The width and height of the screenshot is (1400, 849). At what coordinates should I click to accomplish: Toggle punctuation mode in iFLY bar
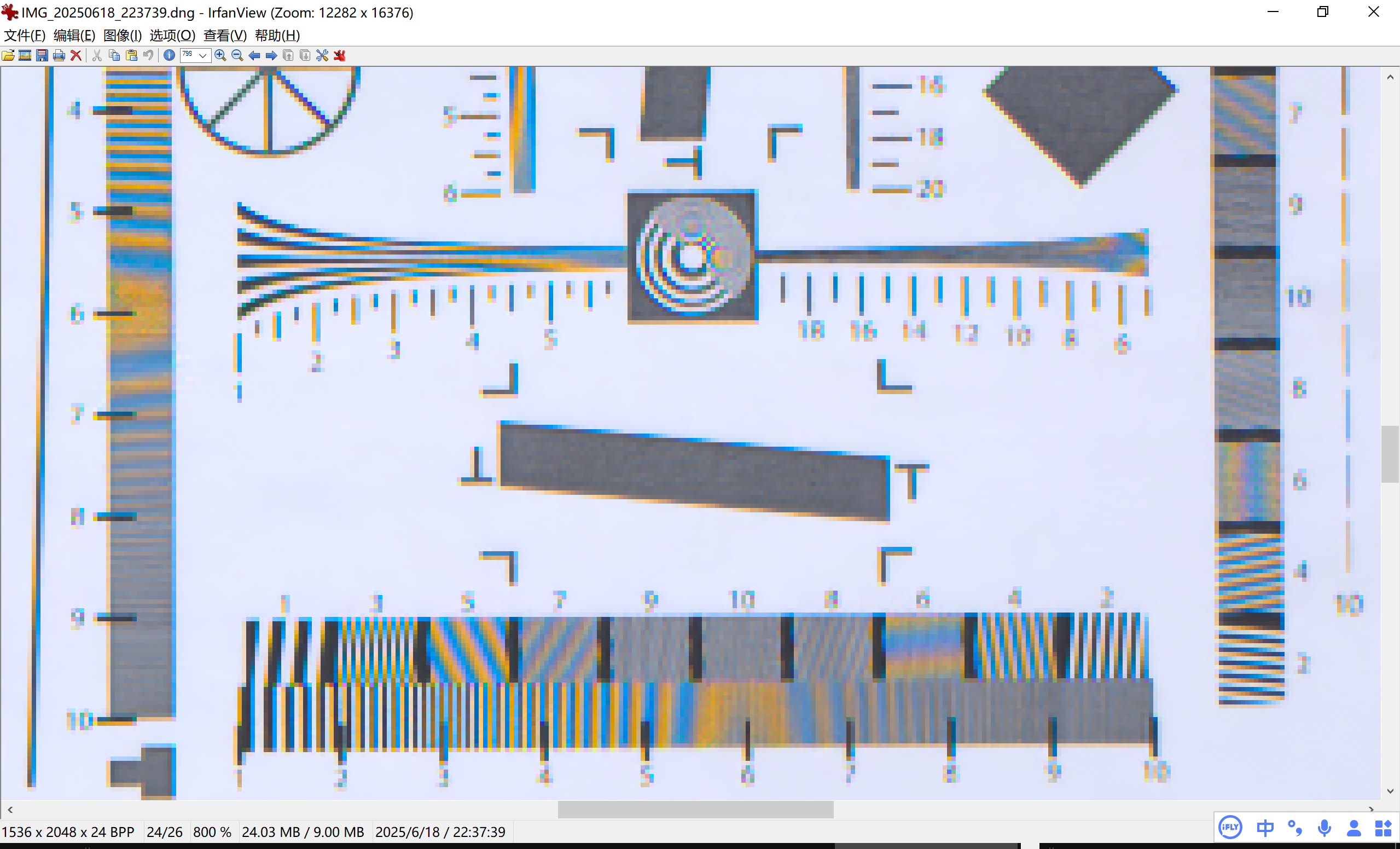pyautogui.click(x=1295, y=828)
